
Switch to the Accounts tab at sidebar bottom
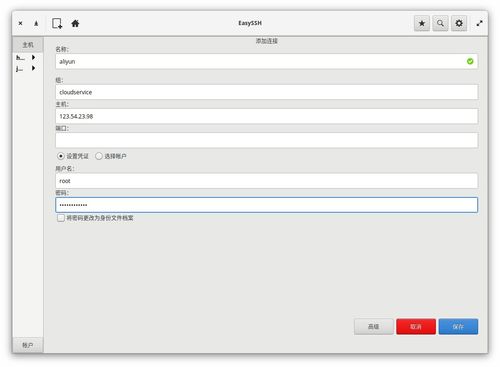tap(28, 345)
